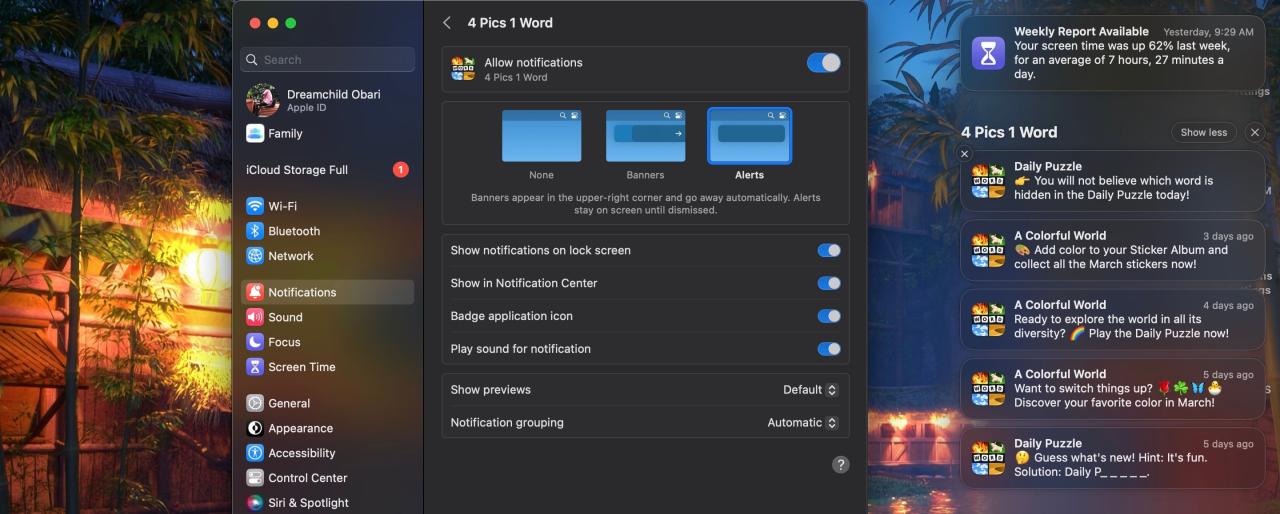
Task: Select Sound in sidebar list
Action: 327,317
